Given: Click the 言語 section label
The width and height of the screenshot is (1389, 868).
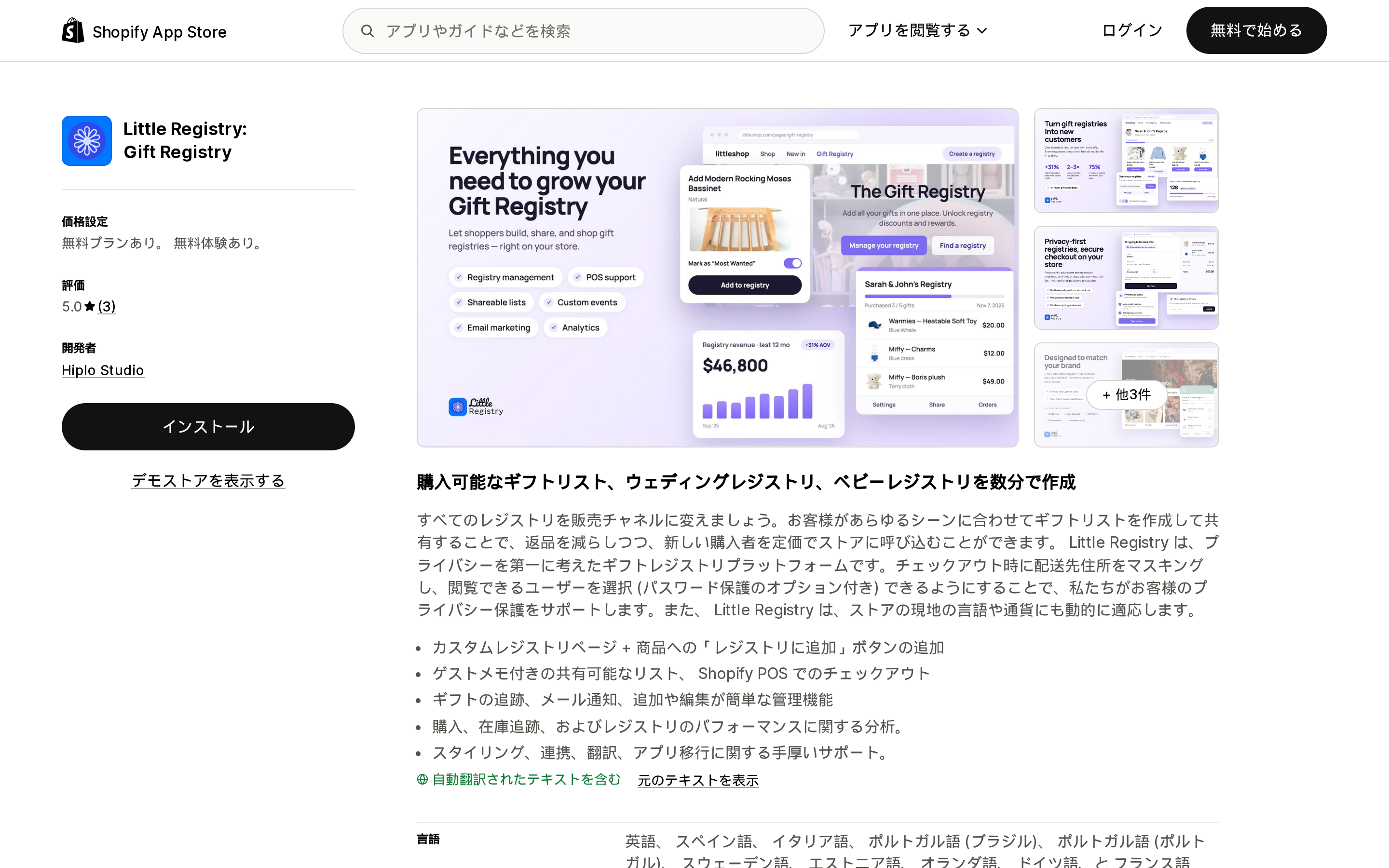Looking at the screenshot, I should pos(428,839).
